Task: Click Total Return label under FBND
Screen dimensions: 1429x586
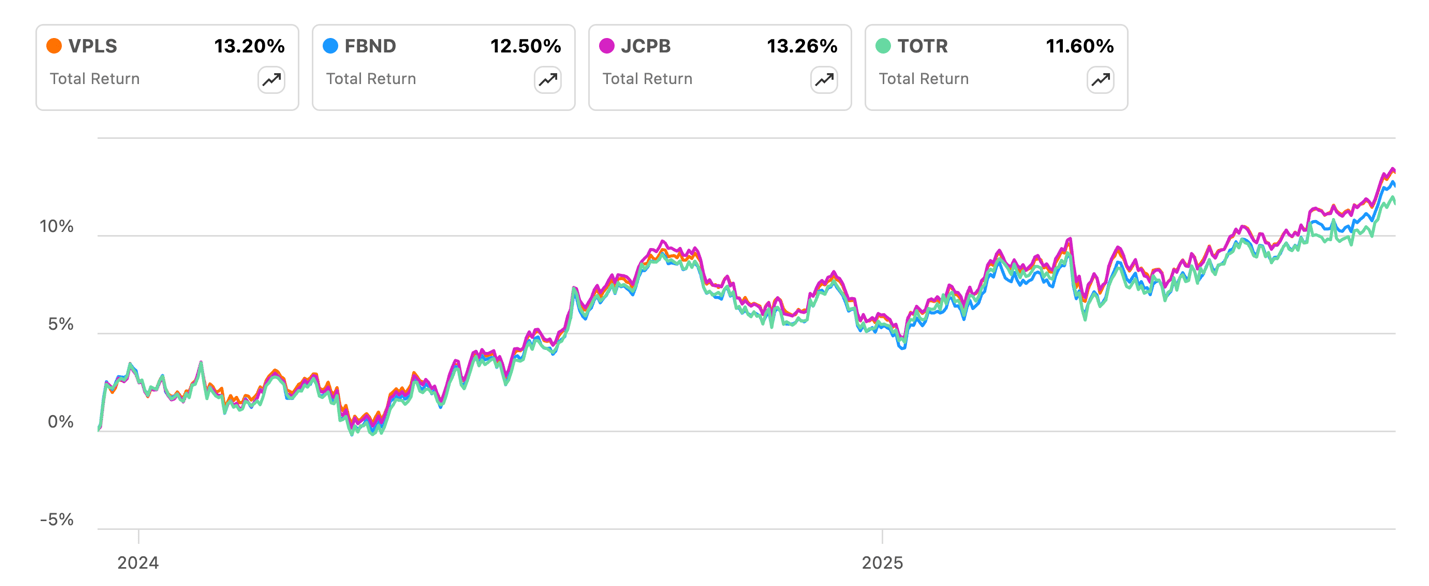Action: (371, 79)
